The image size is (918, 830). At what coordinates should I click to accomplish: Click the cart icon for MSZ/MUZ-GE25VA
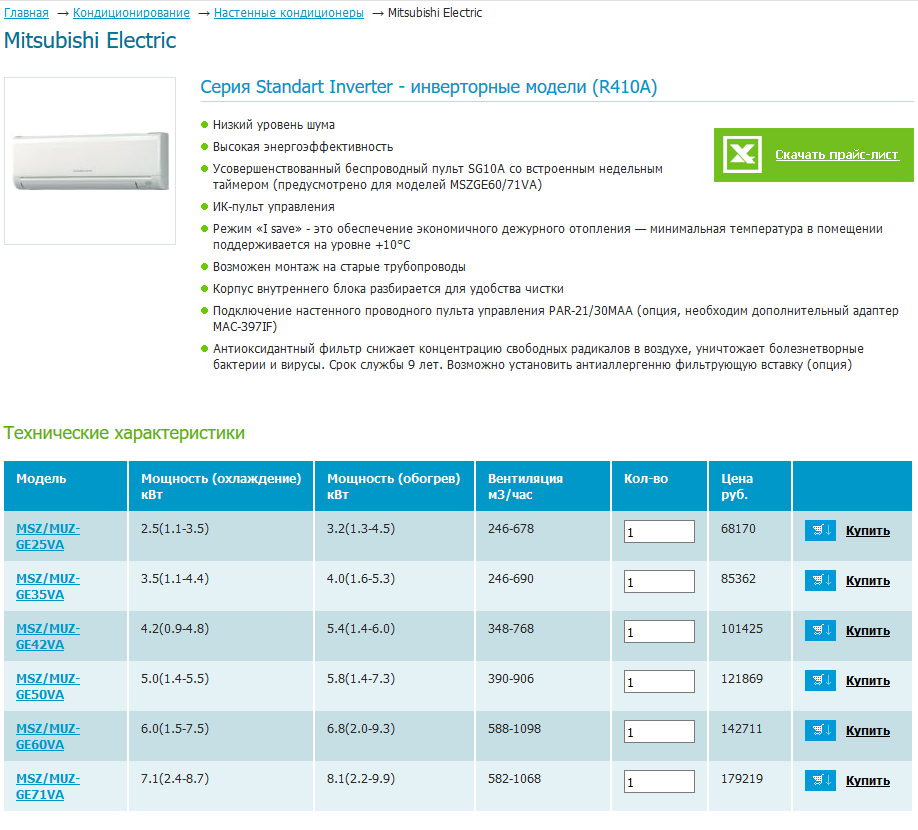[819, 530]
